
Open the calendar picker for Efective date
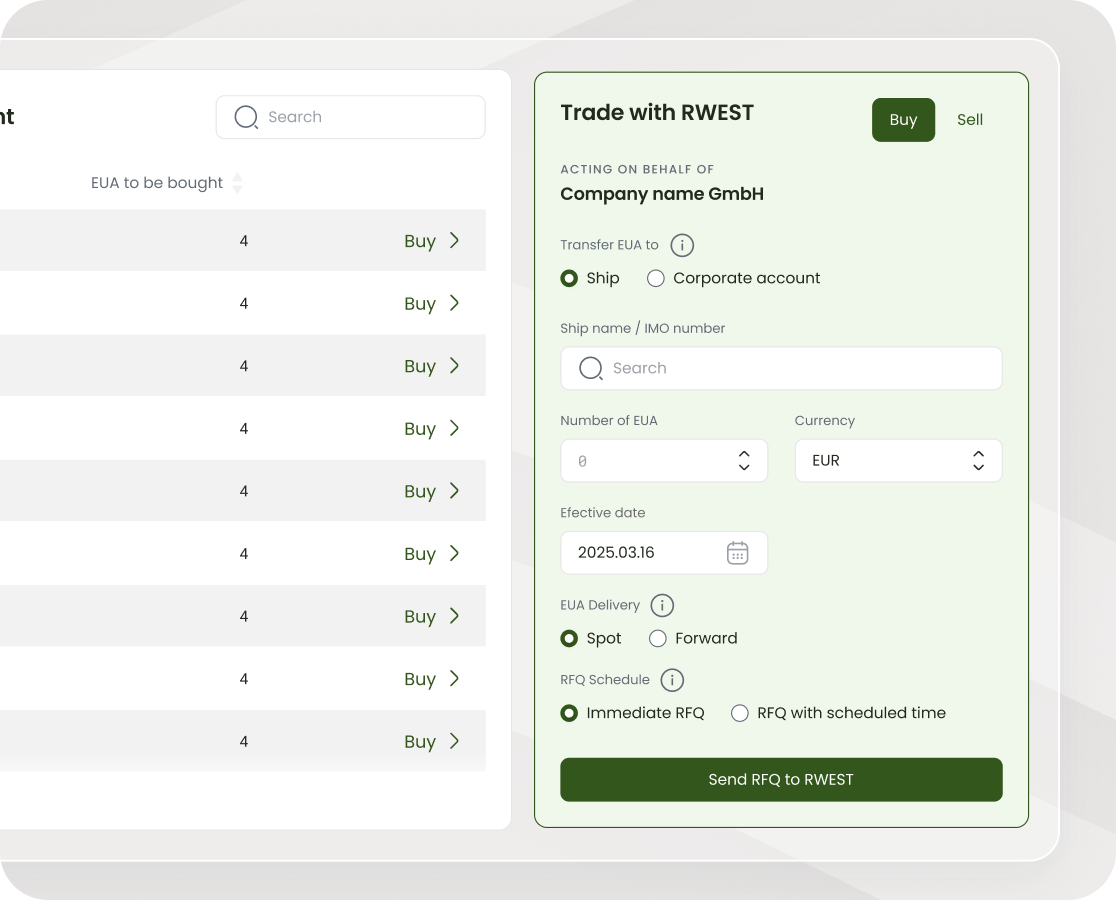[x=737, y=553]
